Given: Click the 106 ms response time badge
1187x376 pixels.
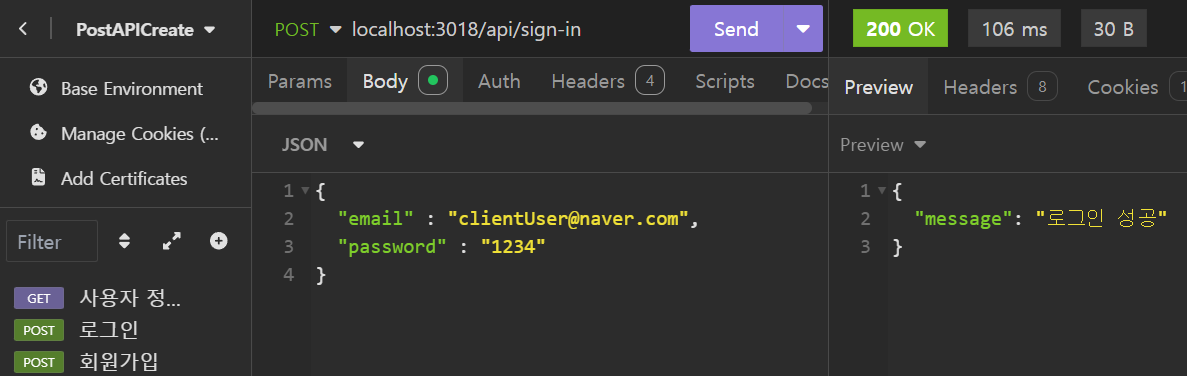Looking at the screenshot, I should 1014,29.
